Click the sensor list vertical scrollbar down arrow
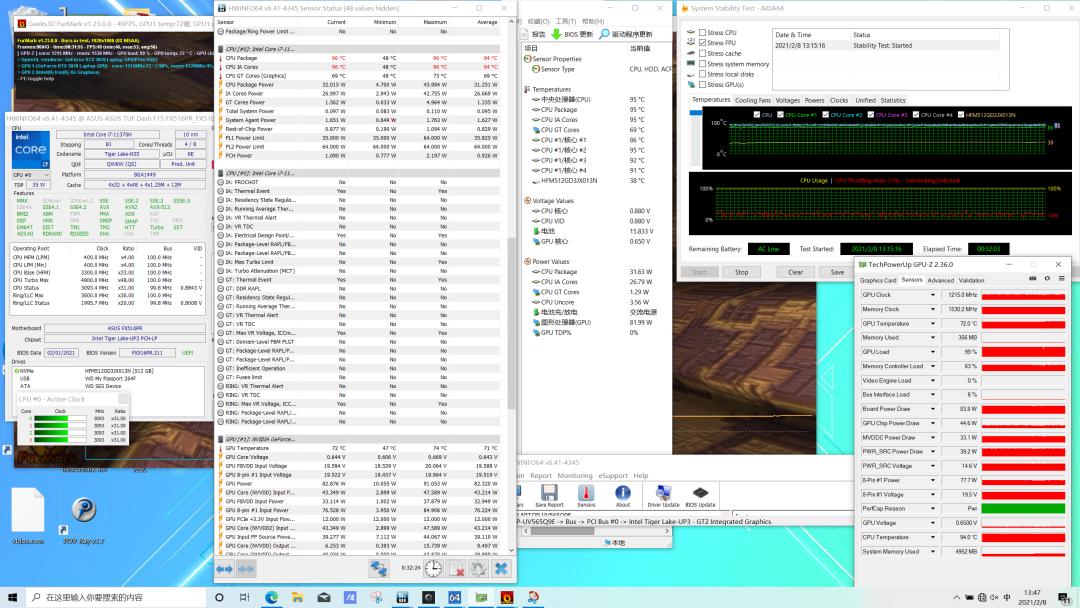 coord(510,548)
